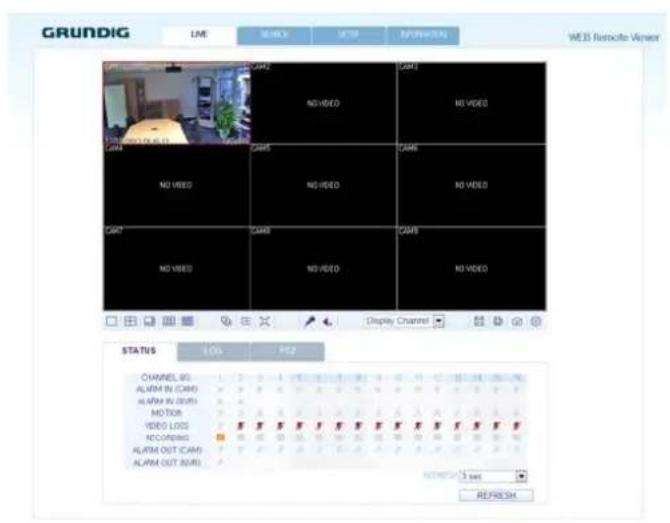Select the CAM5 no-video cell
670x523 pixels.
[x=323, y=185]
